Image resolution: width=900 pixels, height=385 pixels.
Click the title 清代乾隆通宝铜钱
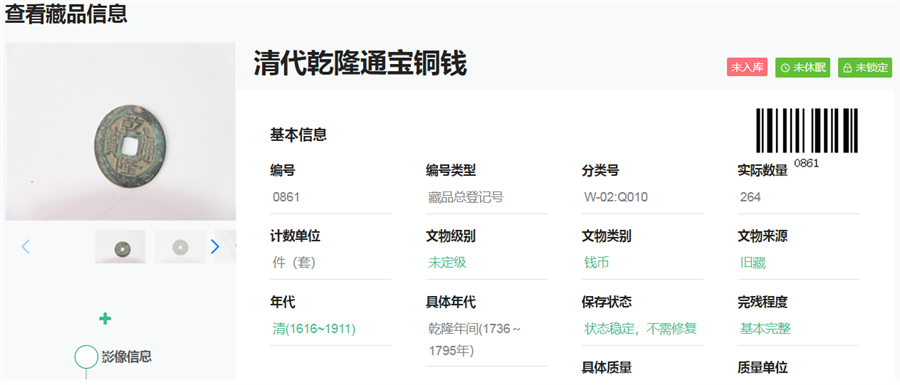(360, 63)
